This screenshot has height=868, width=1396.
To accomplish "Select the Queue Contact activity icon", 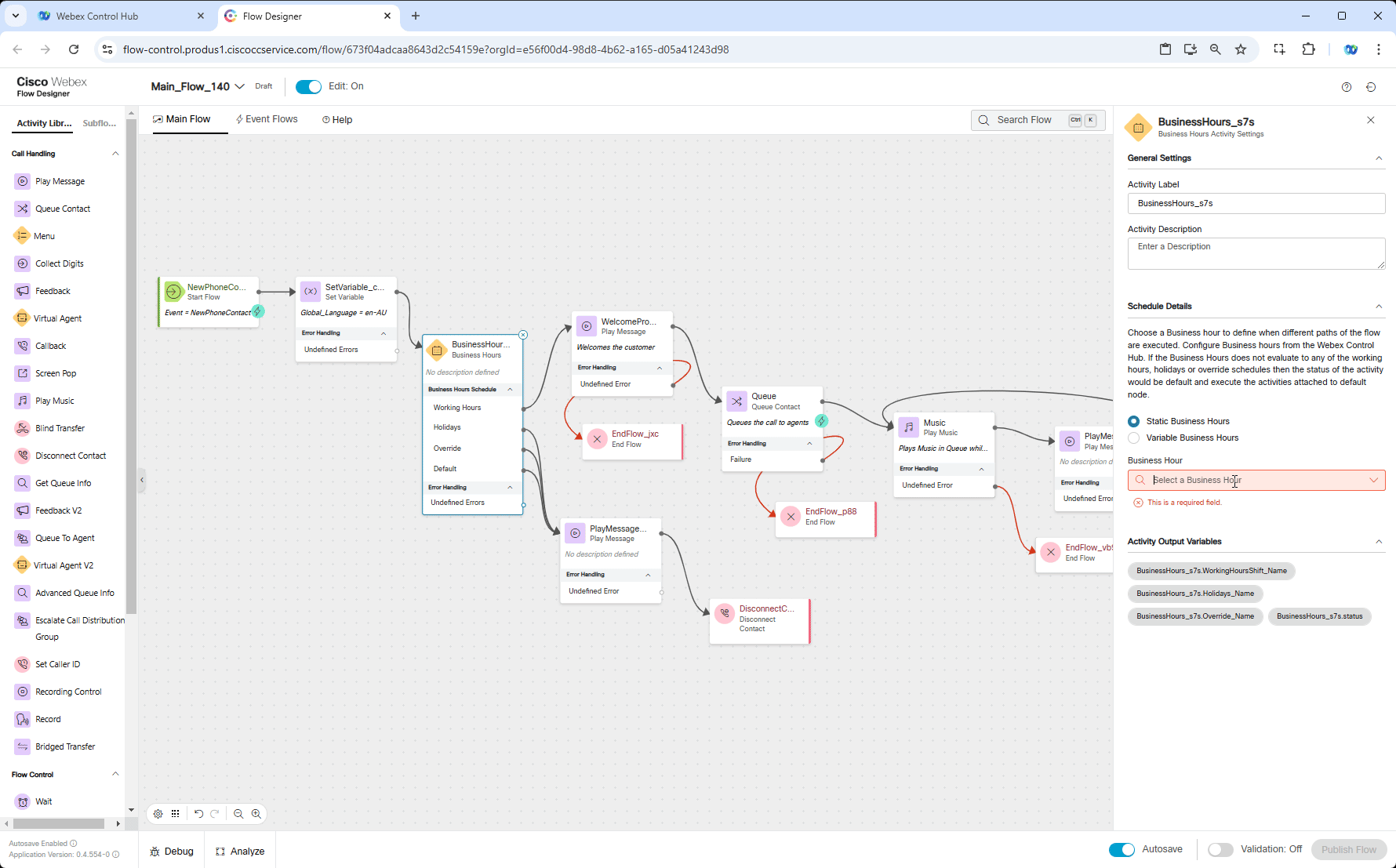I will (x=23, y=209).
